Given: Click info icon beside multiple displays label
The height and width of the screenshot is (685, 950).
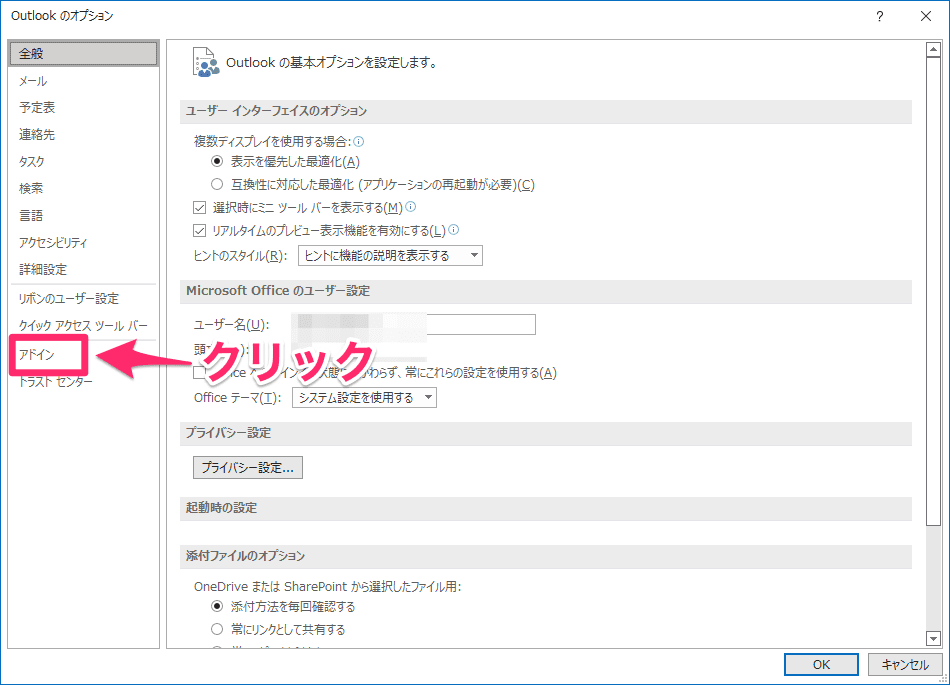Looking at the screenshot, I should point(359,142).
